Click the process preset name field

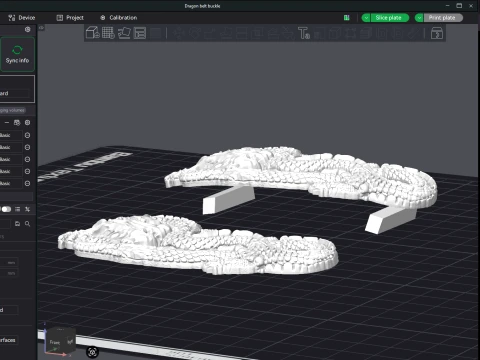tap(6, 224)
